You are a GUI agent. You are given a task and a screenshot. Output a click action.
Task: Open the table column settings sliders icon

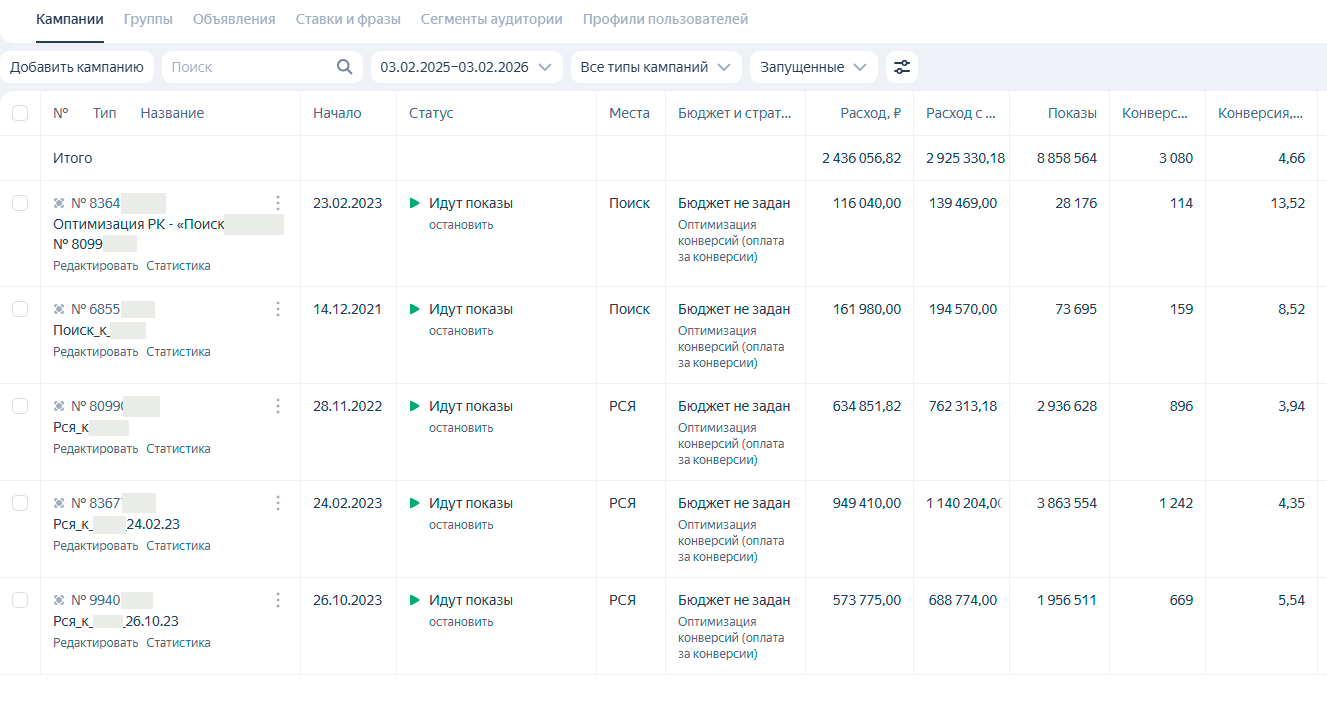902,67
